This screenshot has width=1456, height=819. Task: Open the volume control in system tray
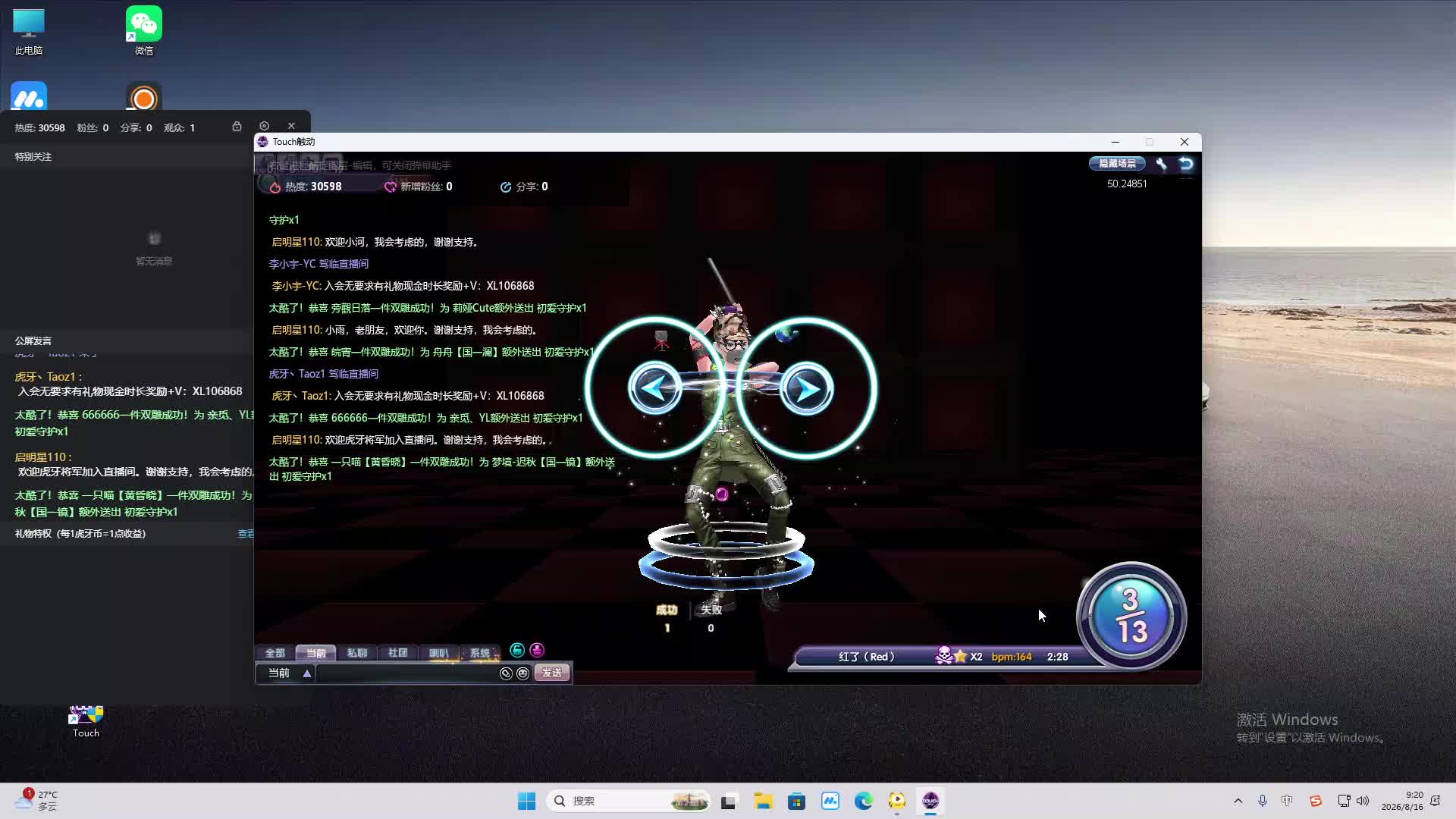pos(1363,801)
